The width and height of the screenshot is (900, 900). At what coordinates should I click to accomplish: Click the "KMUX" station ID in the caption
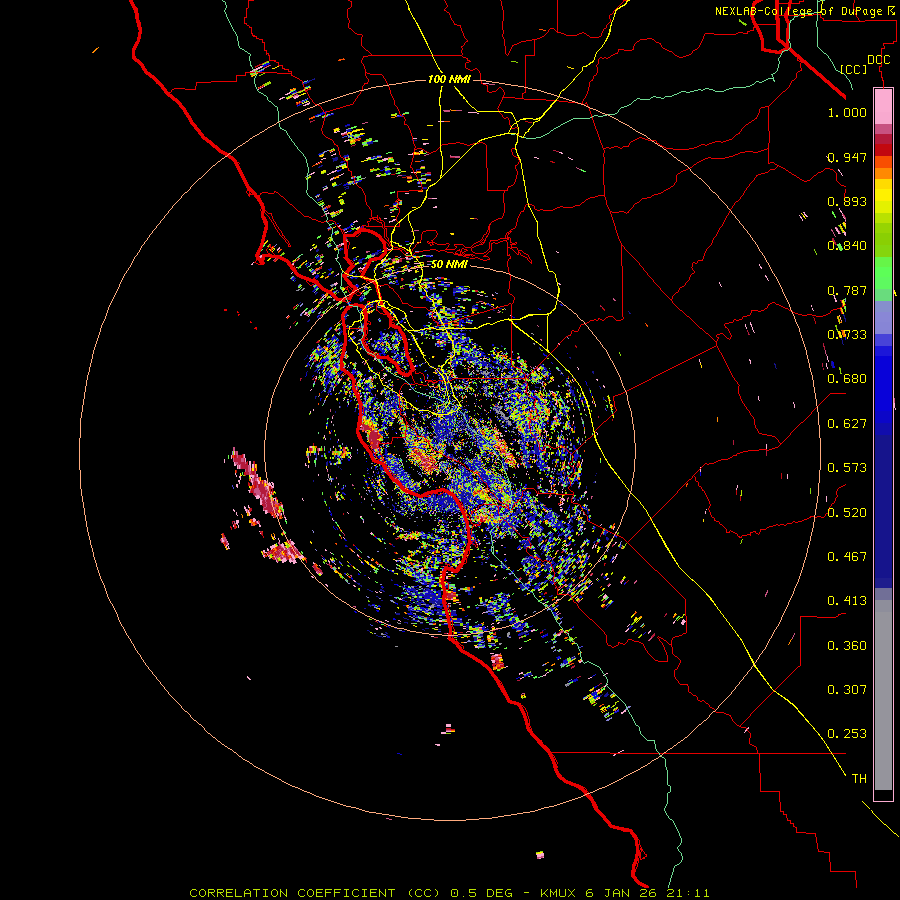coord(560,893)
